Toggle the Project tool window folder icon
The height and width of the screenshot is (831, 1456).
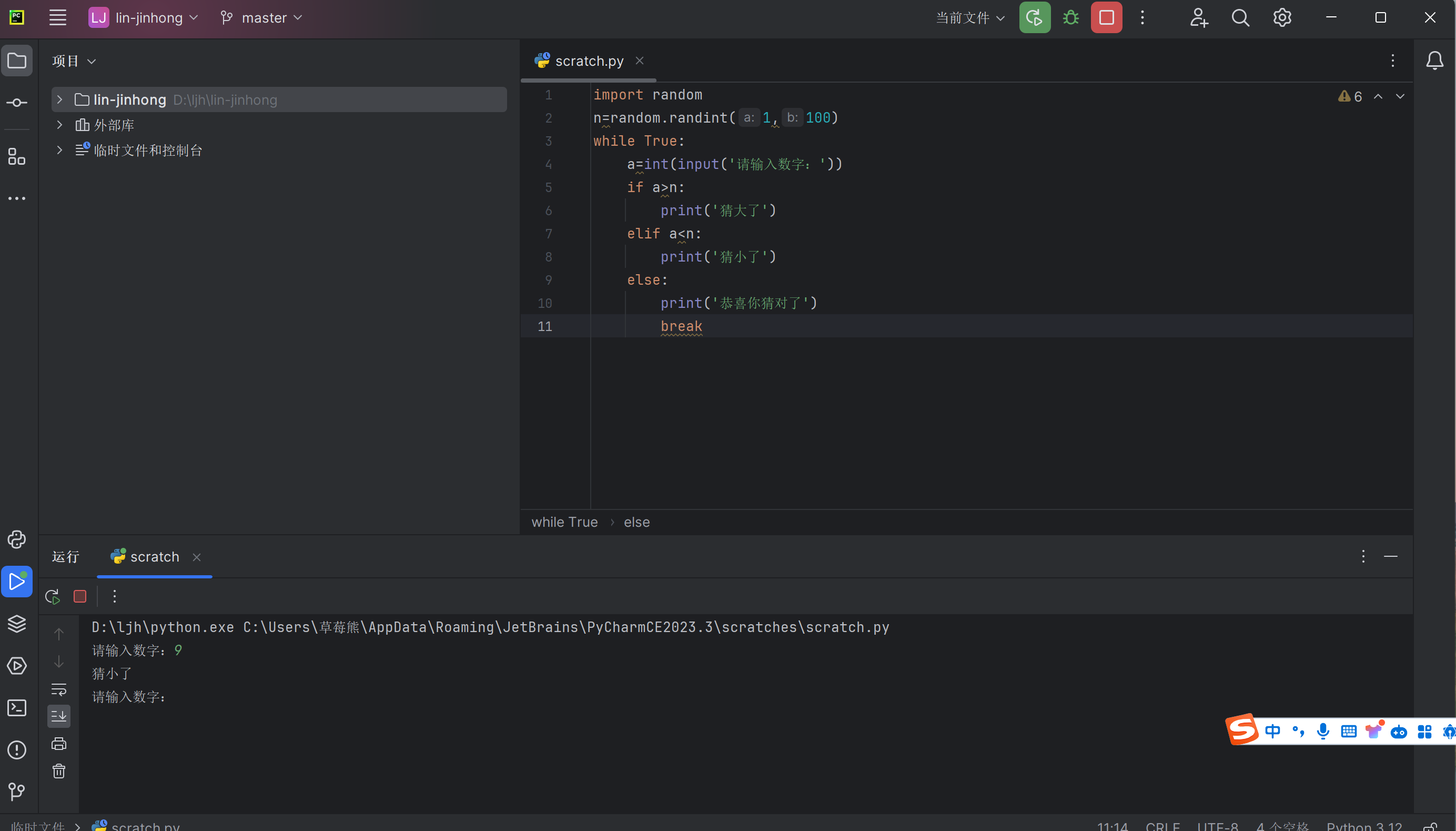(x=16, y=61)
